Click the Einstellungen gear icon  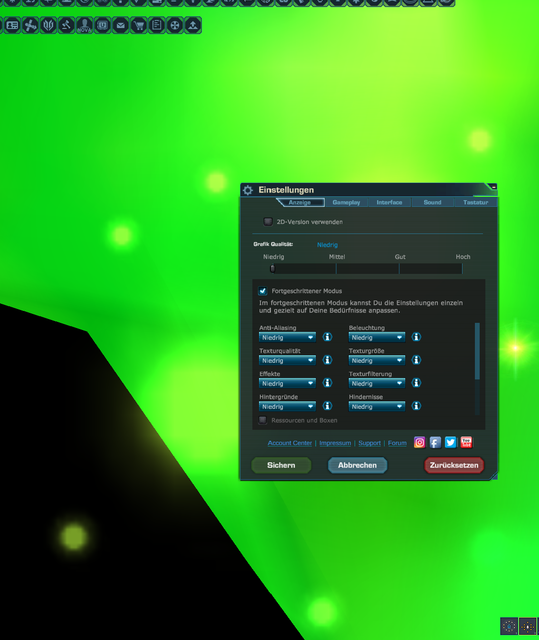point(248,190)
